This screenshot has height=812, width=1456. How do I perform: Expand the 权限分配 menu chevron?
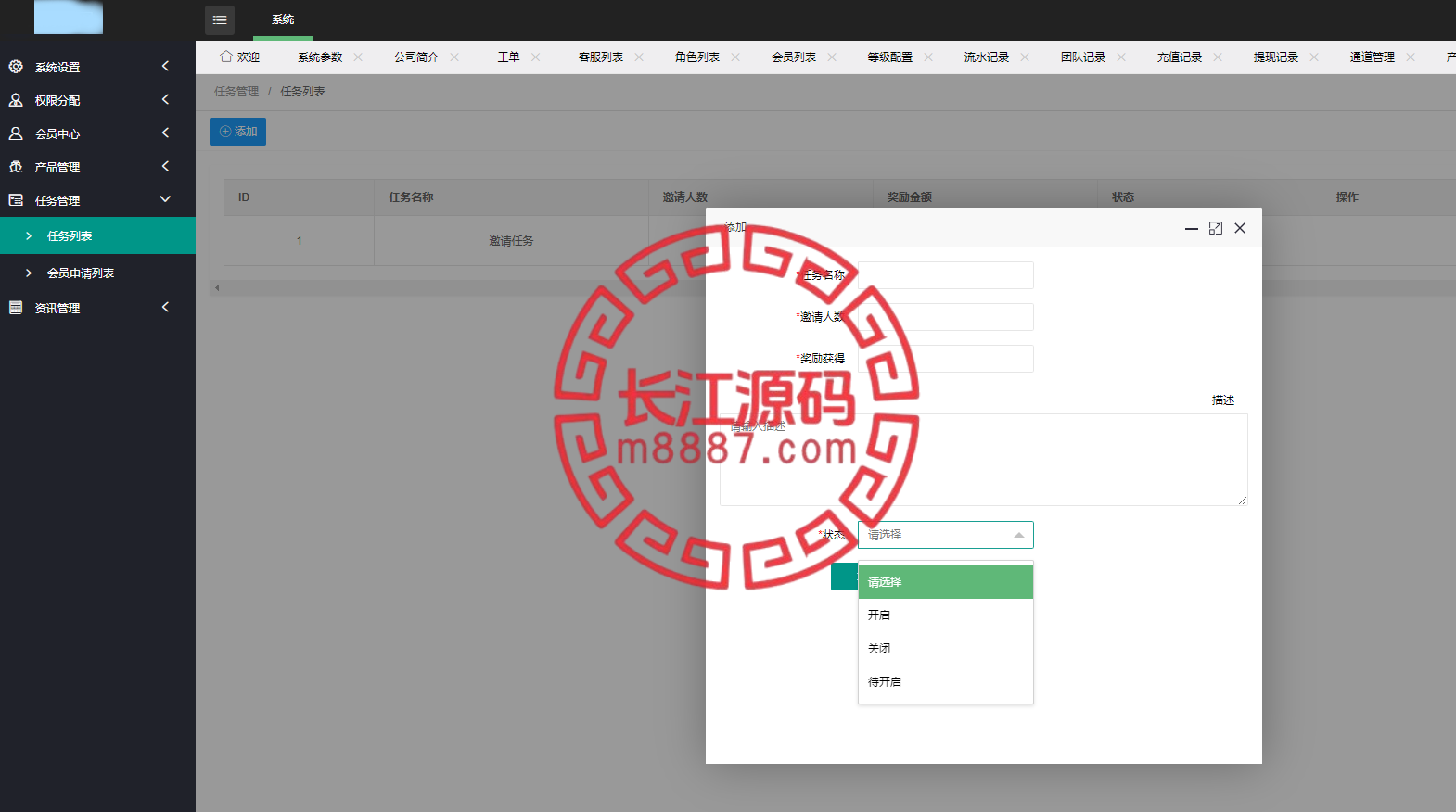click(x=165, y=99)
